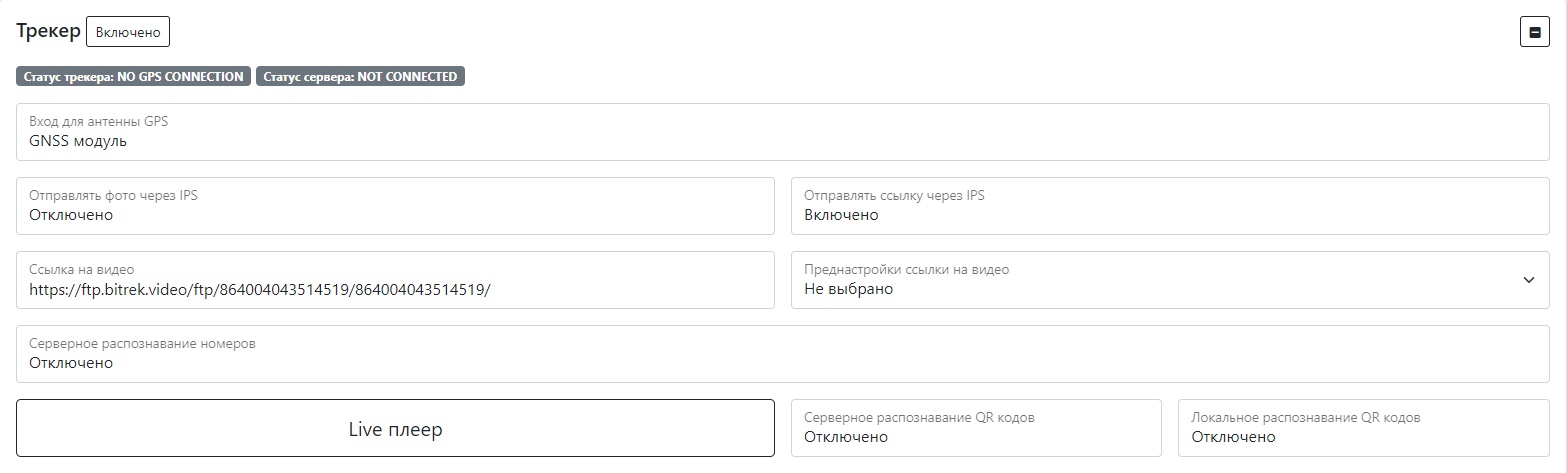
Task: Click the Включено value under Отправлять ссылку
Action: (841, 215)
